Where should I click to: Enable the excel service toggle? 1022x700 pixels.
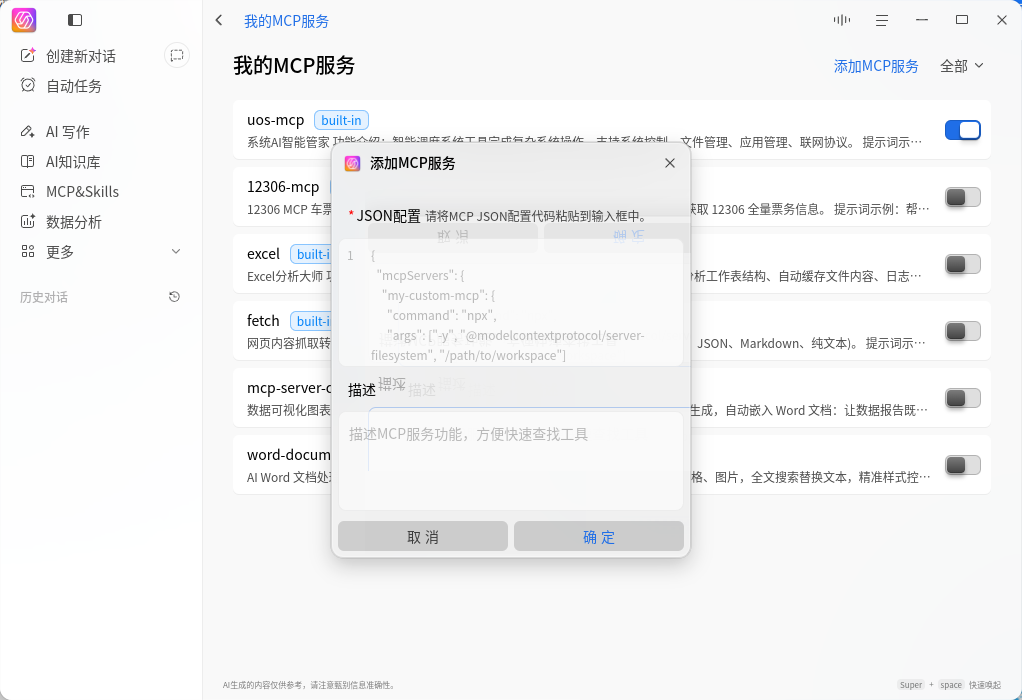[963, 264]
